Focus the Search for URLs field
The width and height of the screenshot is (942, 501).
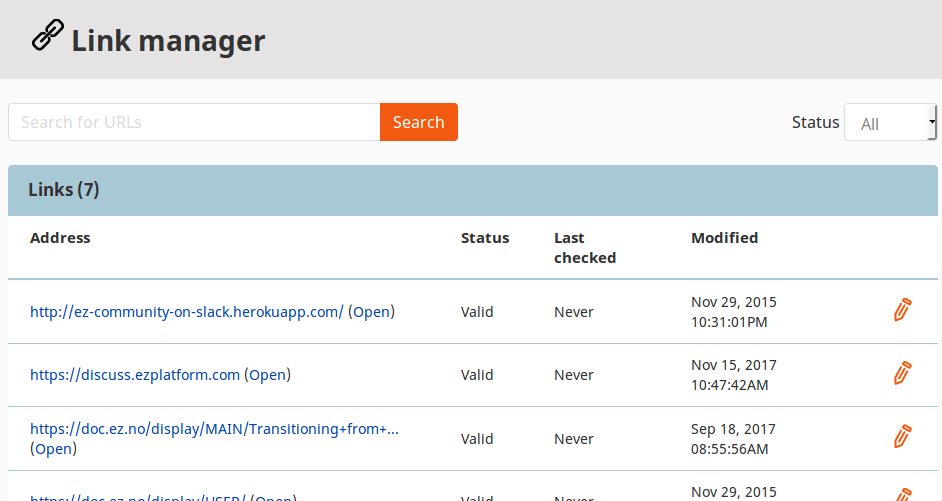[194, 122]
